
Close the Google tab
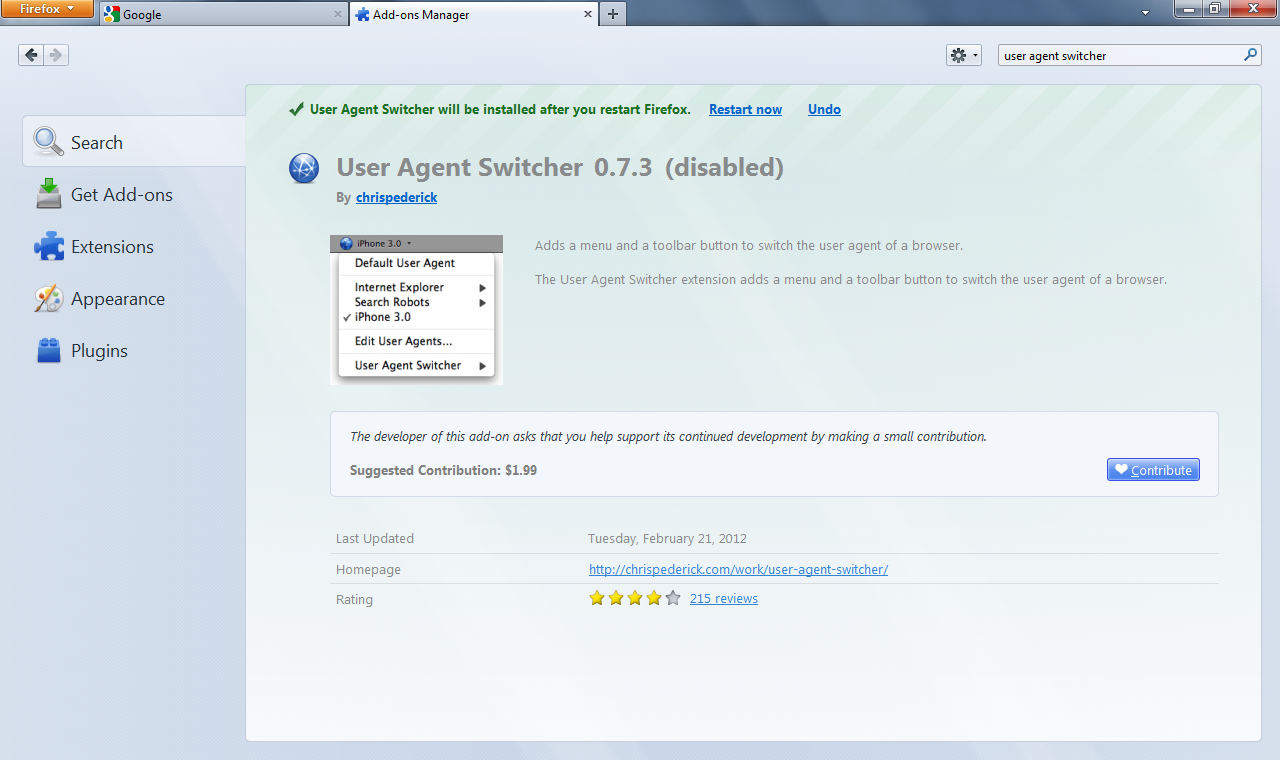pos(338,15)
